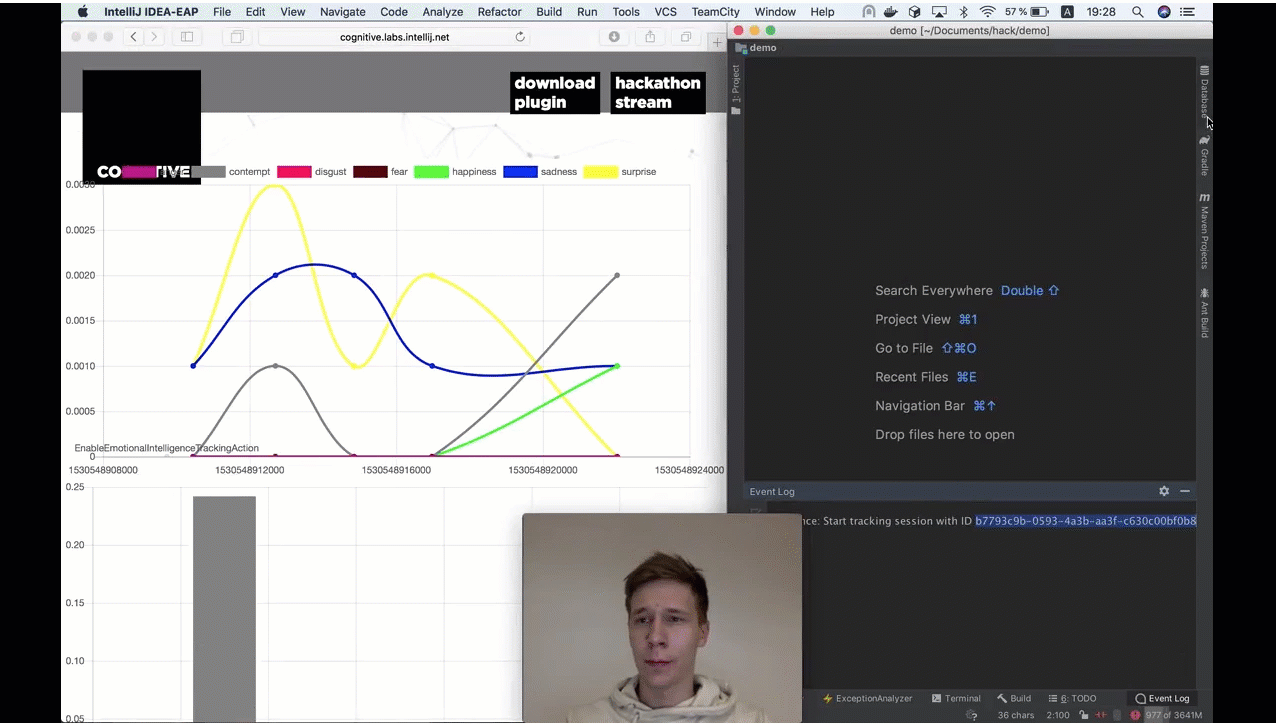
Task: Open the Navigate menu
Action: (x=343, y=12)
